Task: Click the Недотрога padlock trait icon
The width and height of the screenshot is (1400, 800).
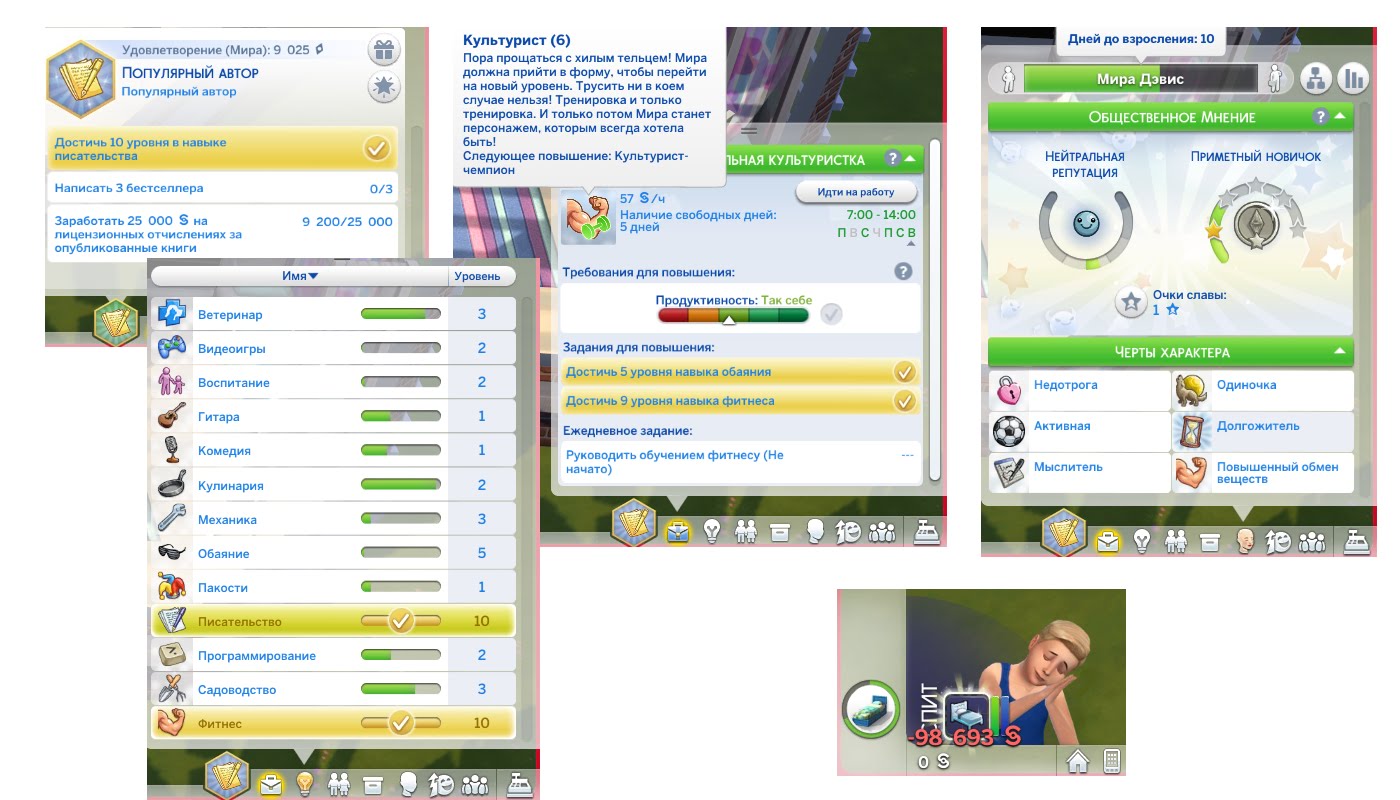Action: [x=1007, y=390]
